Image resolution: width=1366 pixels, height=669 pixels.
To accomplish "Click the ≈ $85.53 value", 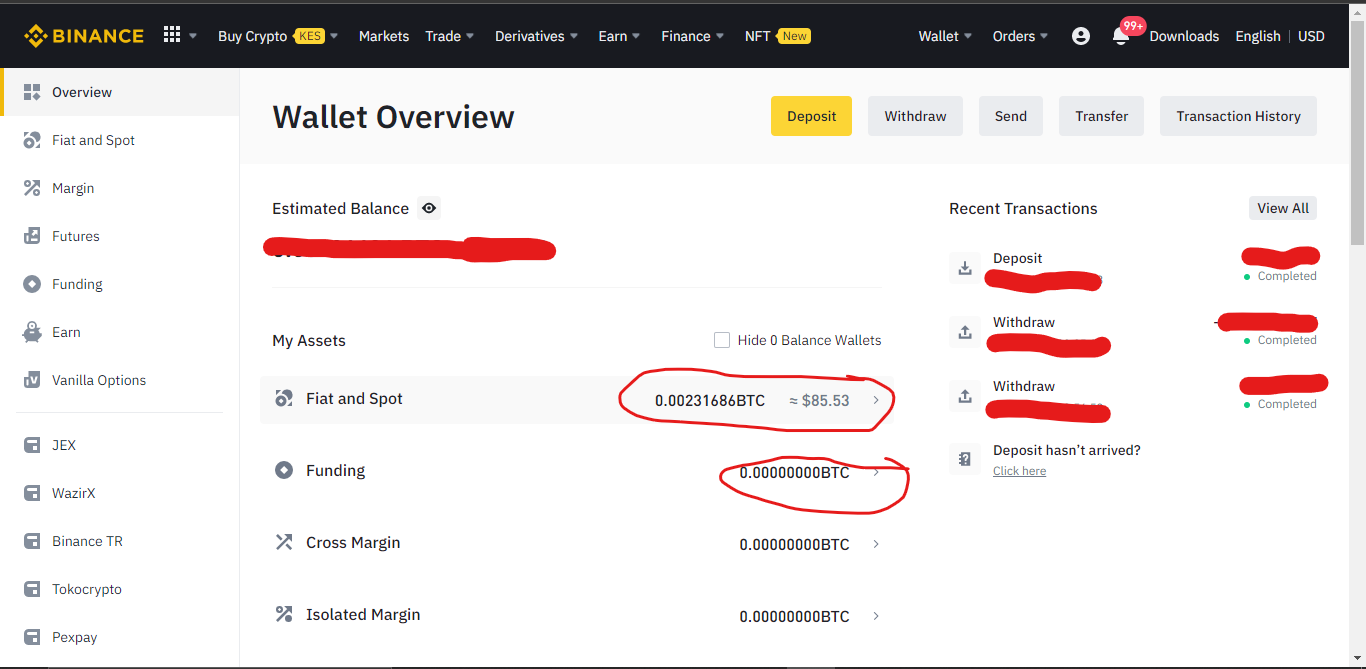I will [x=819, y=400].
